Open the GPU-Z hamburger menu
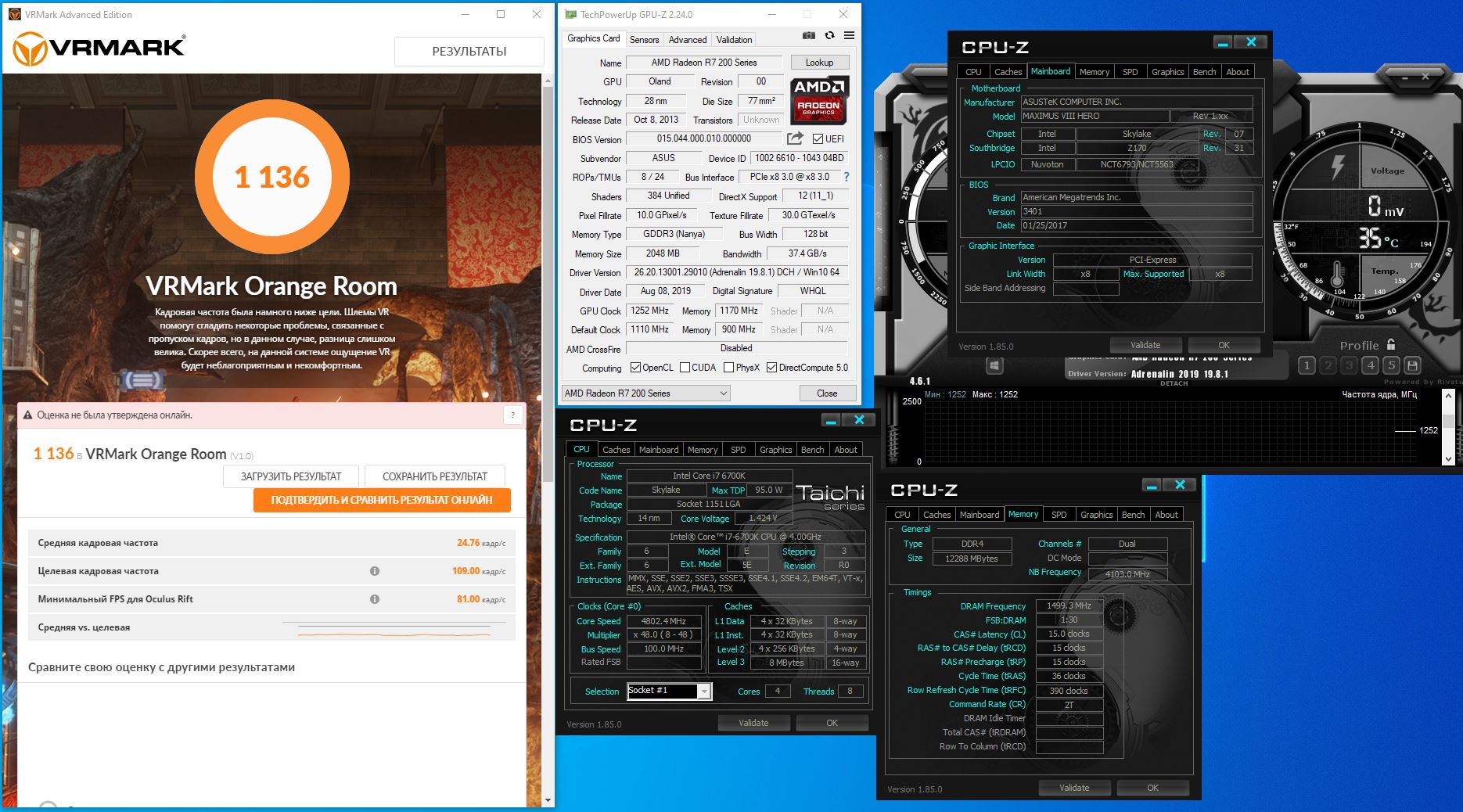Image resolution: width=1463 pixels, height=812 pixels. tap(849, 35)
